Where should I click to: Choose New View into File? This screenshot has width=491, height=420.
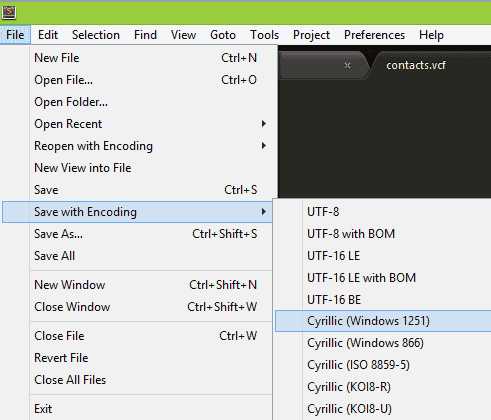coord(151,168)
